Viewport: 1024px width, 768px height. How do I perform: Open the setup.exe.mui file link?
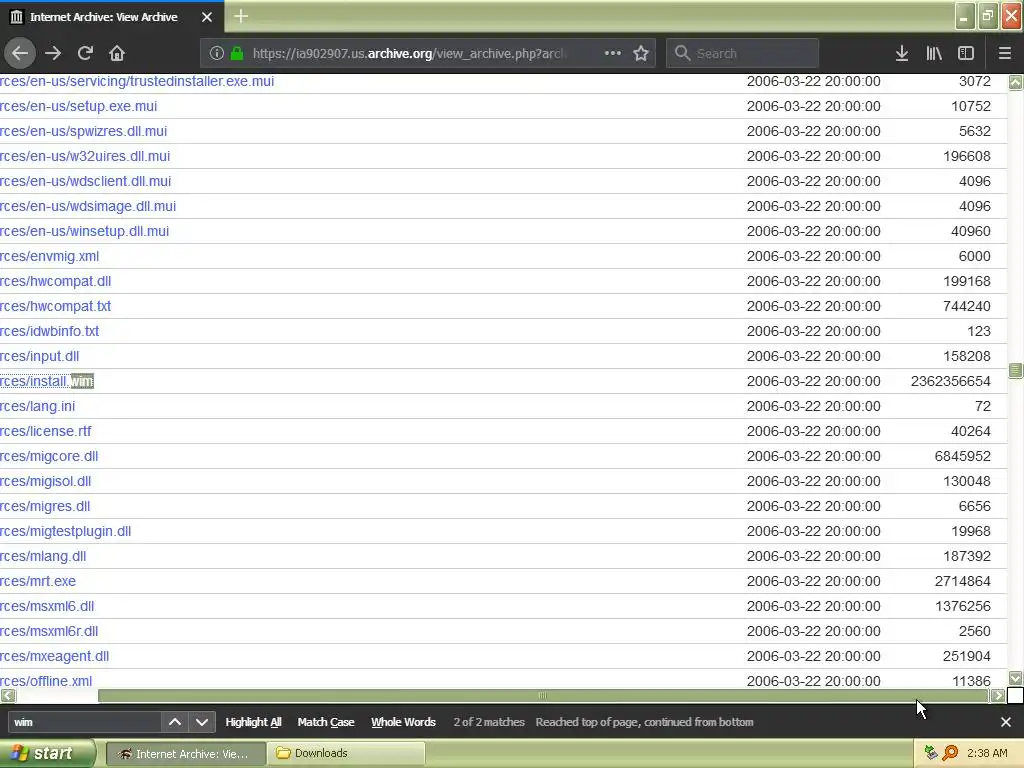(x=78, y=106)
